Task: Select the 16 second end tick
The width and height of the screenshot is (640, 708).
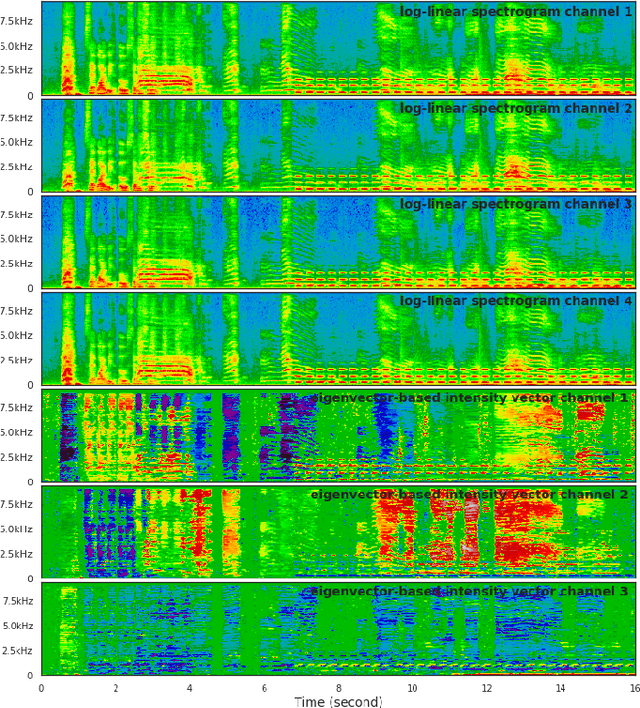Action: [633, 687]
